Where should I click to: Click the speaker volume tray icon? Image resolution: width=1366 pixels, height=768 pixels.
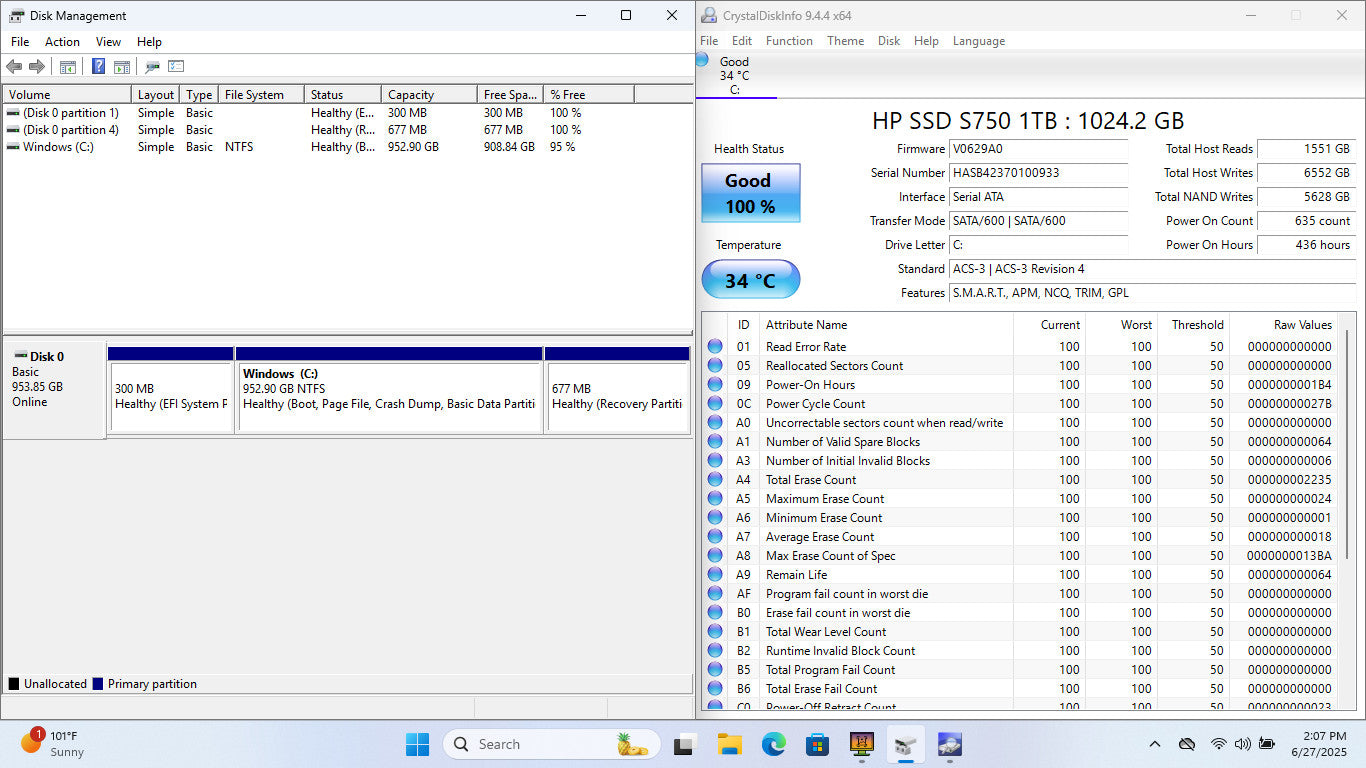tap(1243, 744)
